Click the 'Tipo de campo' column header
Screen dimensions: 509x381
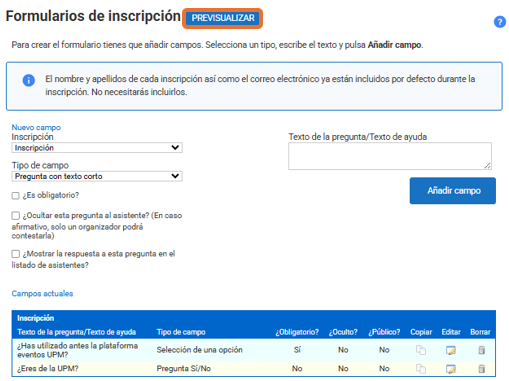[181, 332]
